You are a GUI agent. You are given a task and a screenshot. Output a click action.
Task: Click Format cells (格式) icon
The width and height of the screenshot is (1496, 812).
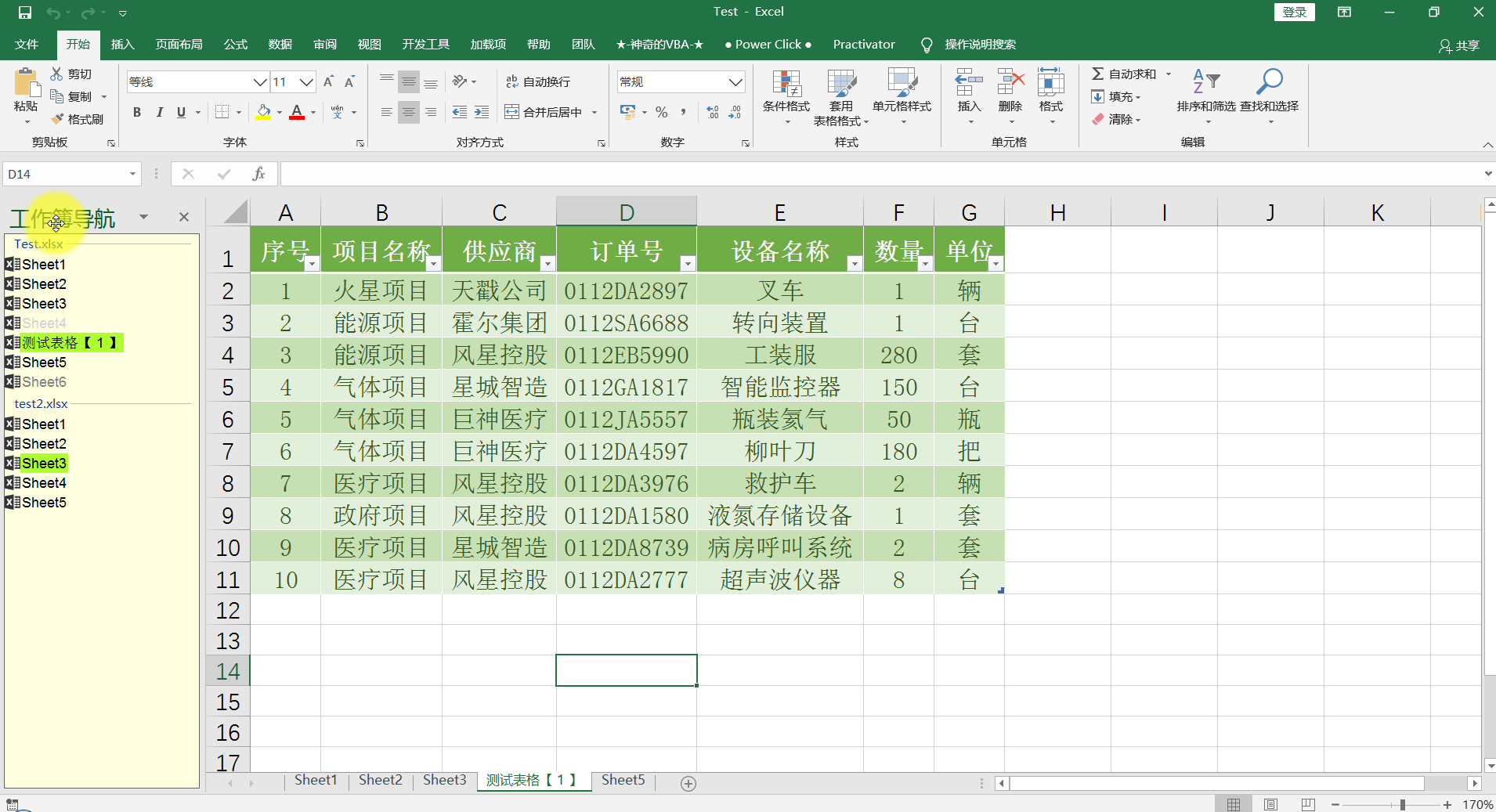coord(1051,82)
